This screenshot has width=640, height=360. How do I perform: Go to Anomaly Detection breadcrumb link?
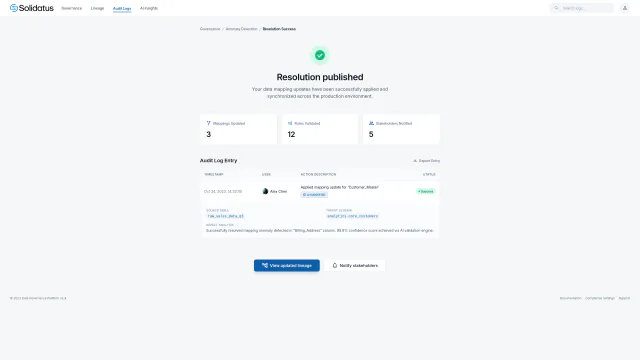[241, 29]
